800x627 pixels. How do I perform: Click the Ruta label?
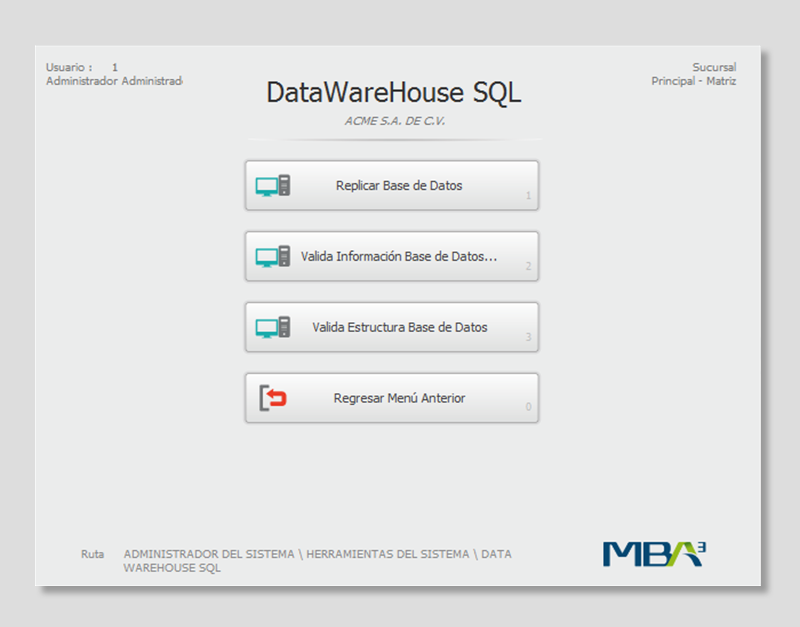[92, 554]
